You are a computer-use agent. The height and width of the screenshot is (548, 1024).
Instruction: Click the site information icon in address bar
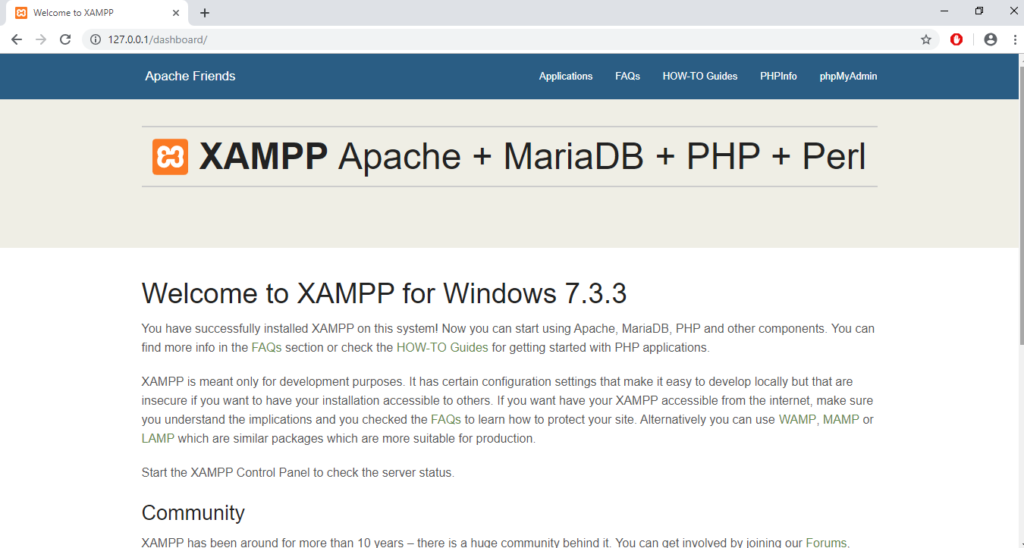coord(95,40)
